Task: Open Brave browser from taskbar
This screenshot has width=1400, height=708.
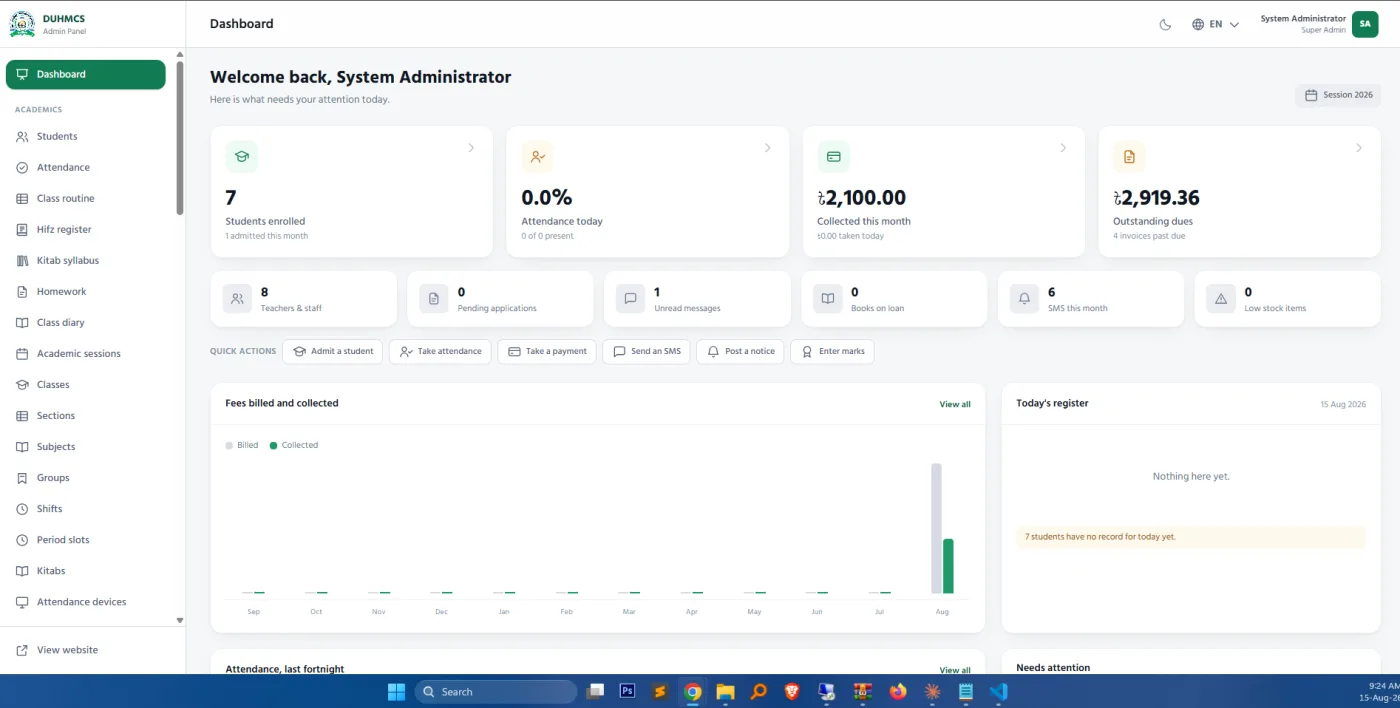Action: click(x=792, y=691)
